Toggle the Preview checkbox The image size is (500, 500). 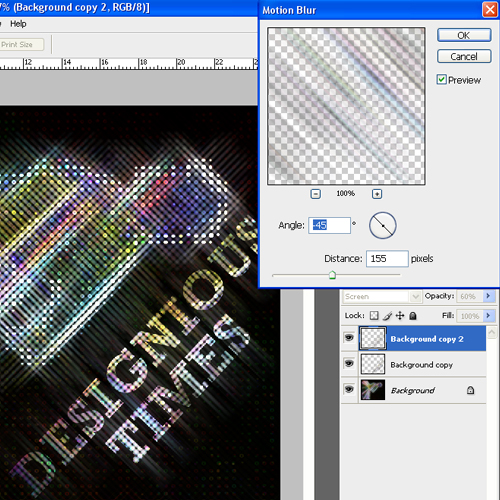point(441,80)
